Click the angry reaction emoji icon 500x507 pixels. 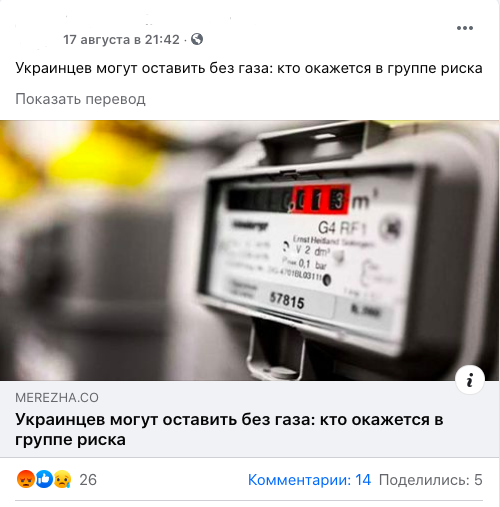[x=26, y=479]
